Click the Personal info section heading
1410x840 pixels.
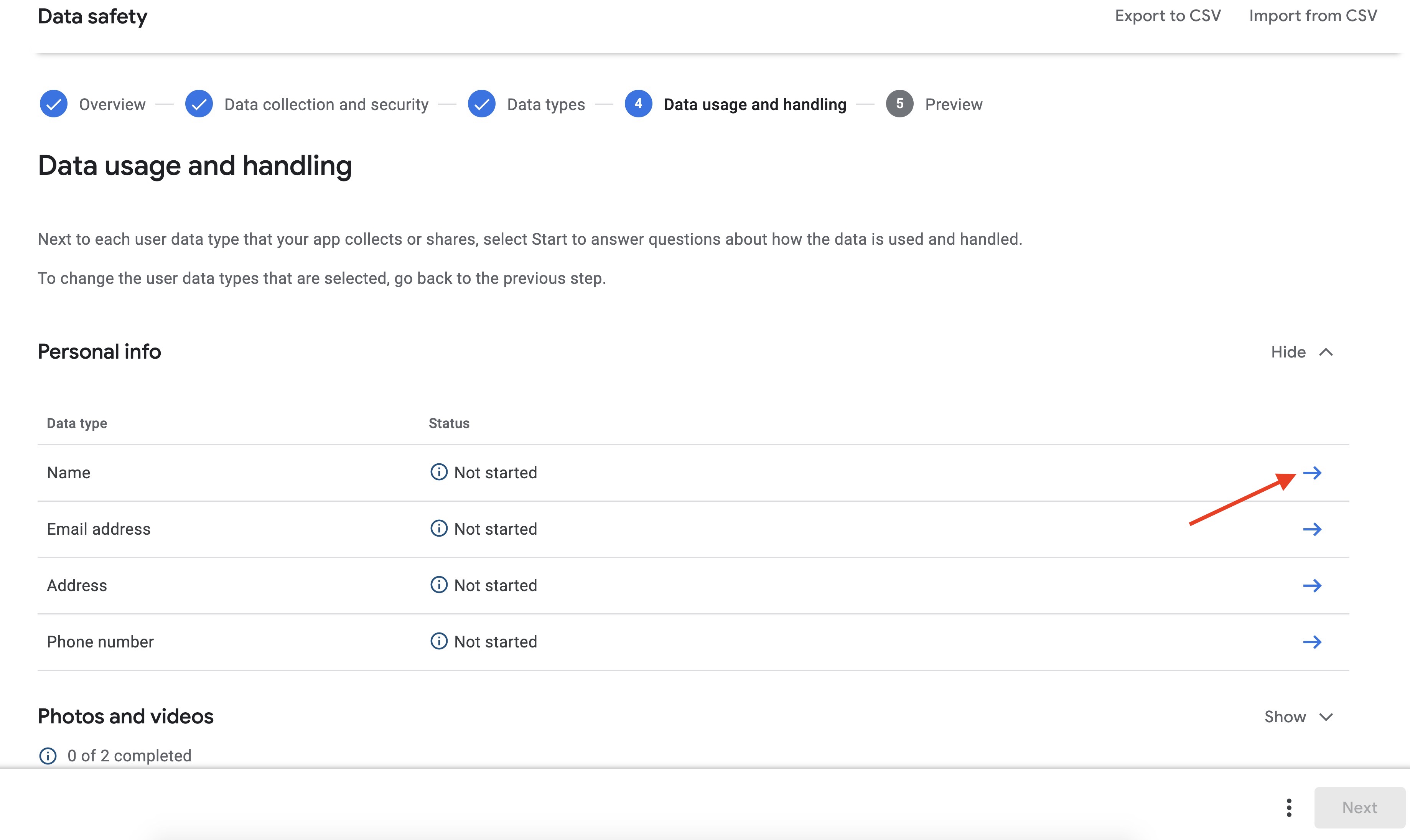coord(100,351)
